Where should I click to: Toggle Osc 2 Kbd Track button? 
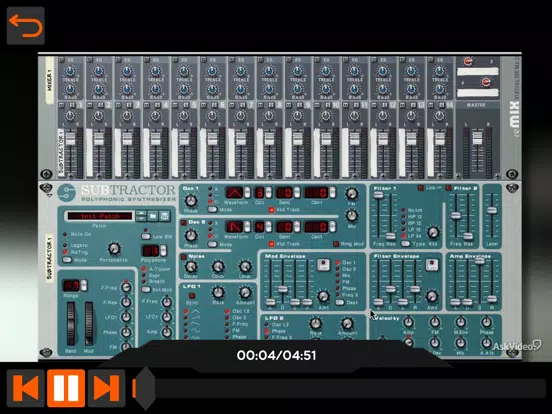(271, 244)
